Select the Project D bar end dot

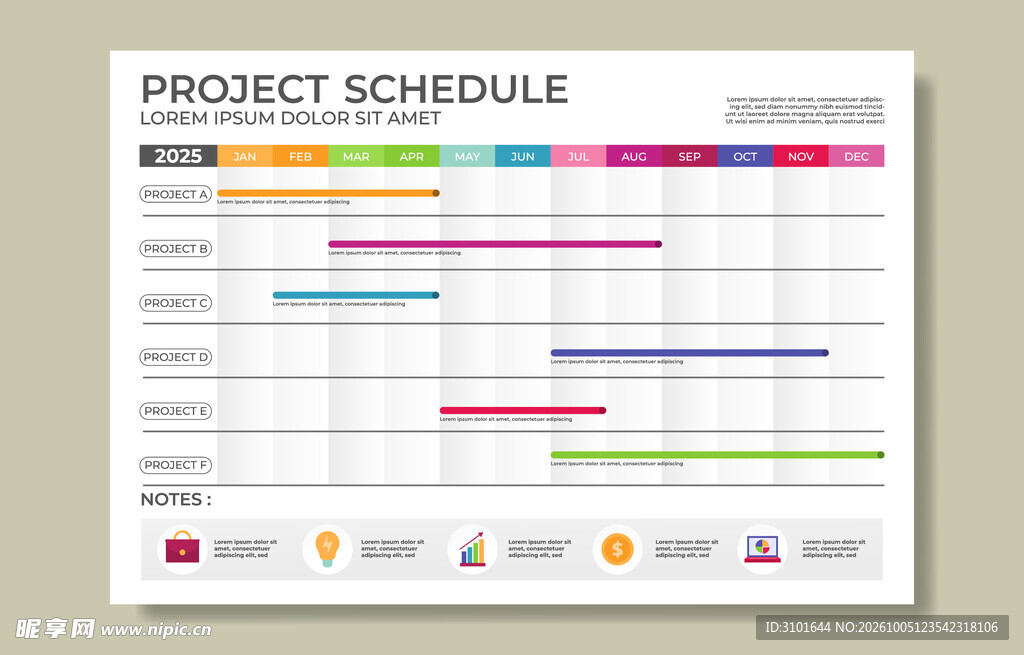pos(825,353)
